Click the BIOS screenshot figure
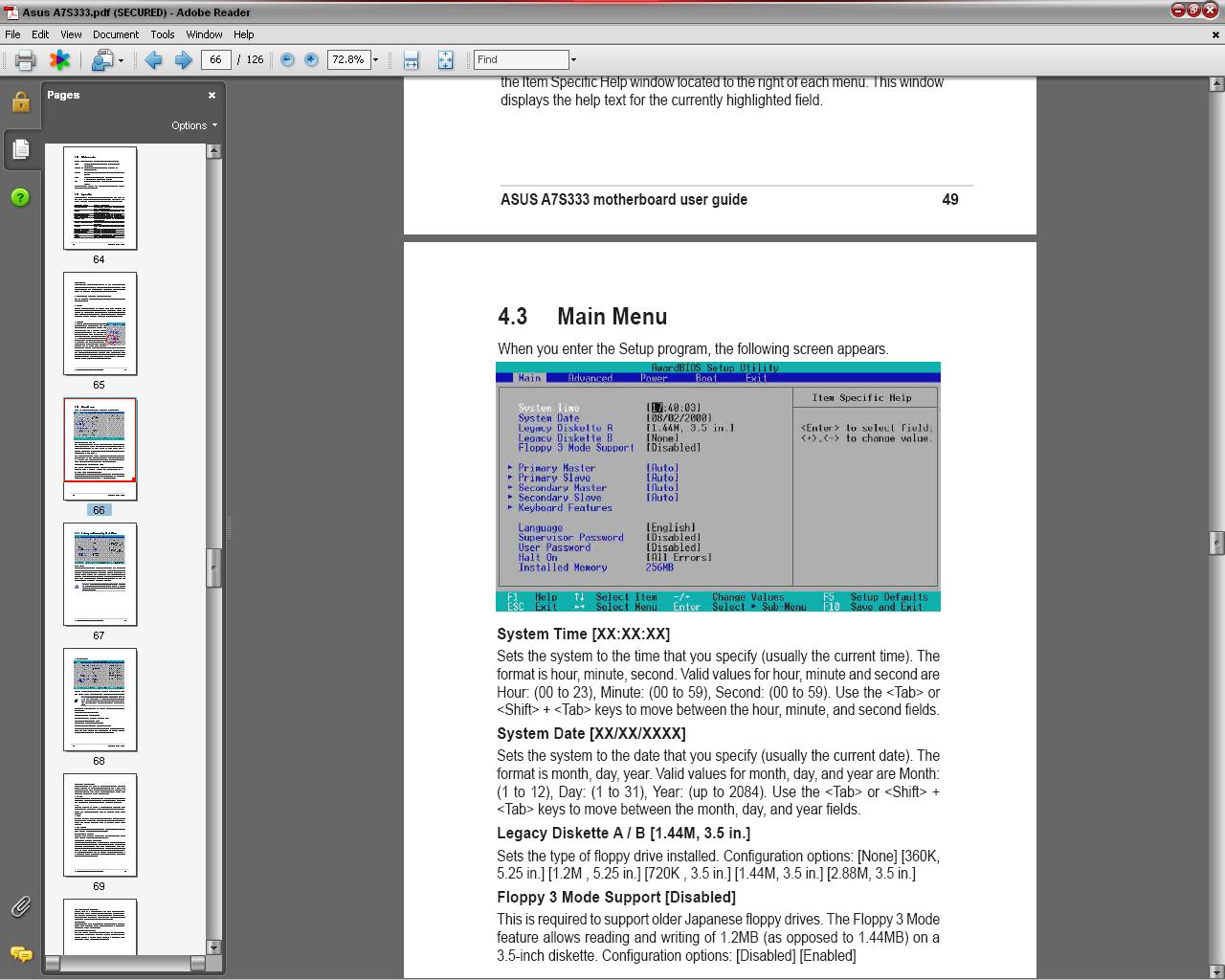 [718, 487]
